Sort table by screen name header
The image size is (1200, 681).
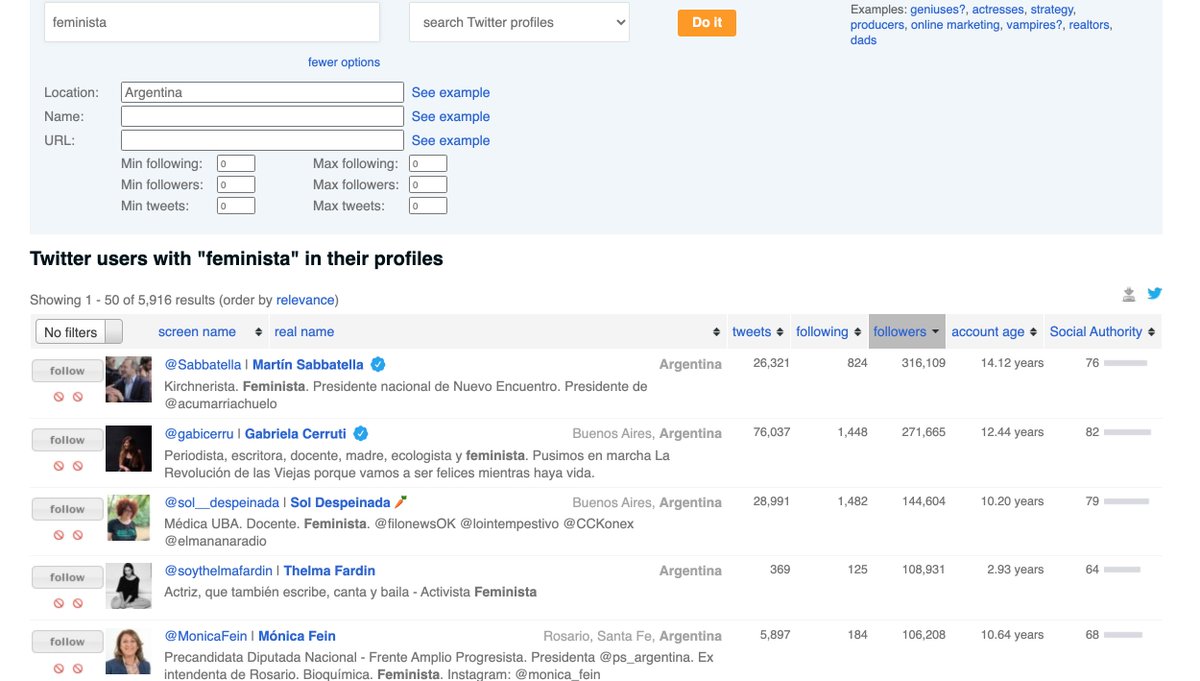tap(197, 332)
